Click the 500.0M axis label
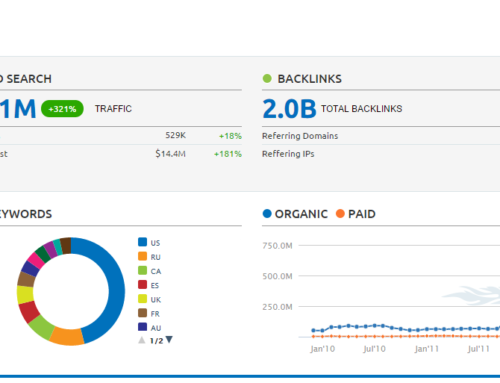Screen dimensions: 500x383 click(x=277, y=276)
